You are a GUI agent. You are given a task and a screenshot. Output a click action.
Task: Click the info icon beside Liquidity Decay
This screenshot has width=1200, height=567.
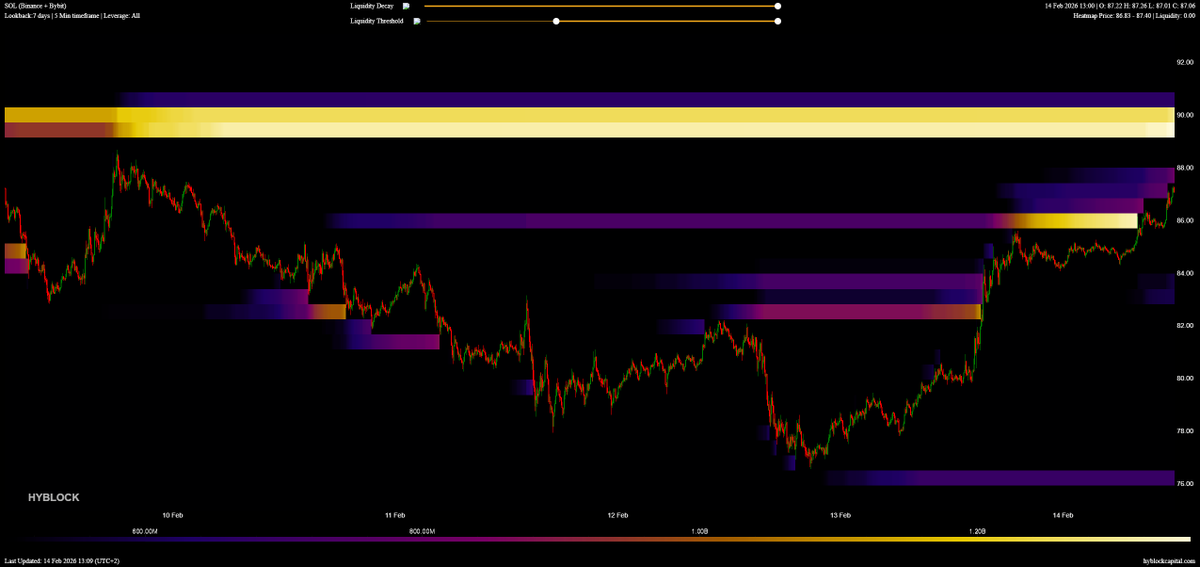(x=406, y=6)
